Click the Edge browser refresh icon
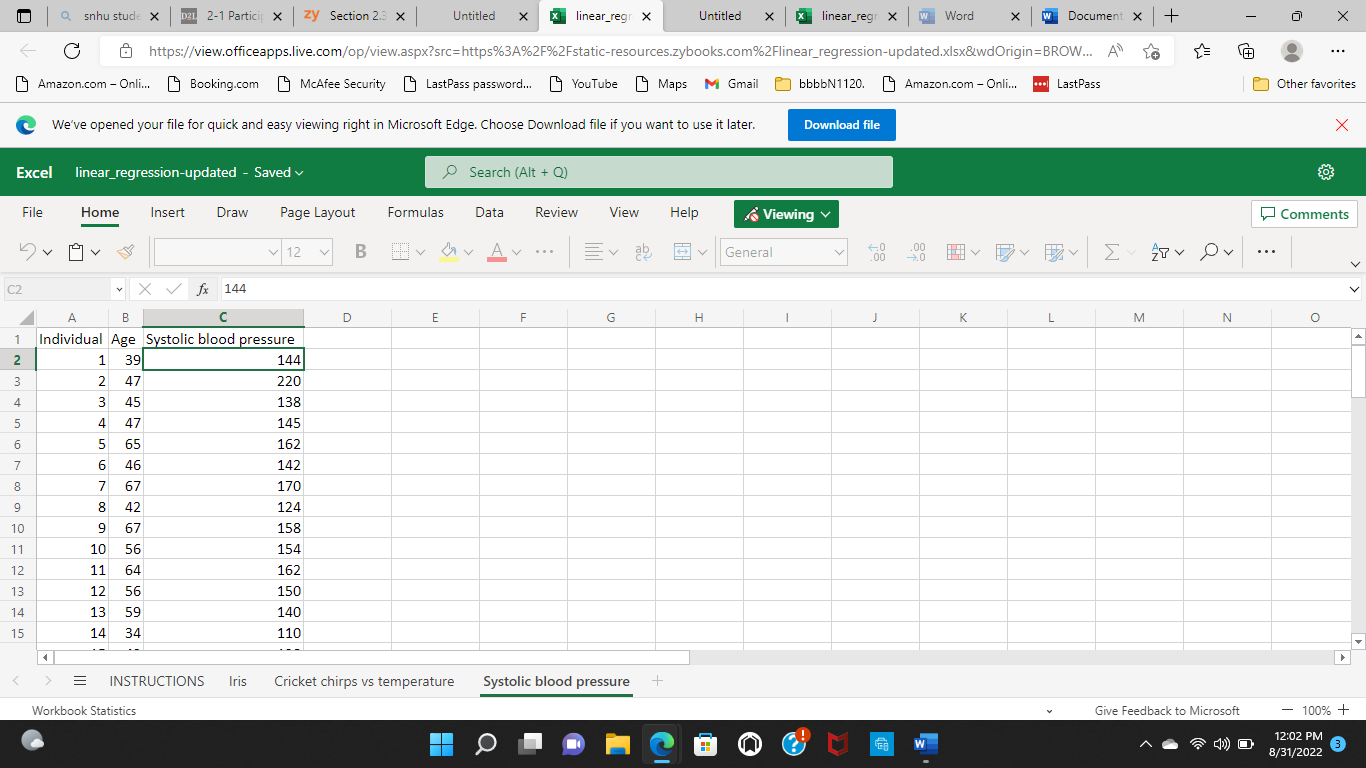This screenshot has height=768, width=1366. [x=72, y=51]
